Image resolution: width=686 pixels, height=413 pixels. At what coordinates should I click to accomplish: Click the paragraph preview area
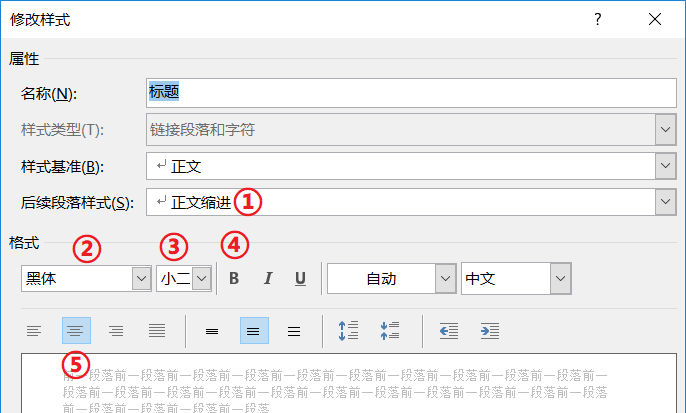[349, 383]
